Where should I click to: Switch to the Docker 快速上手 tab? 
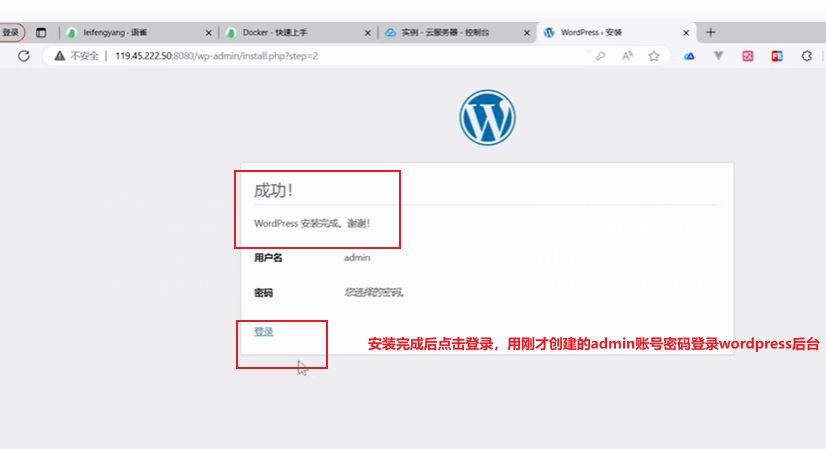[297, 33]
